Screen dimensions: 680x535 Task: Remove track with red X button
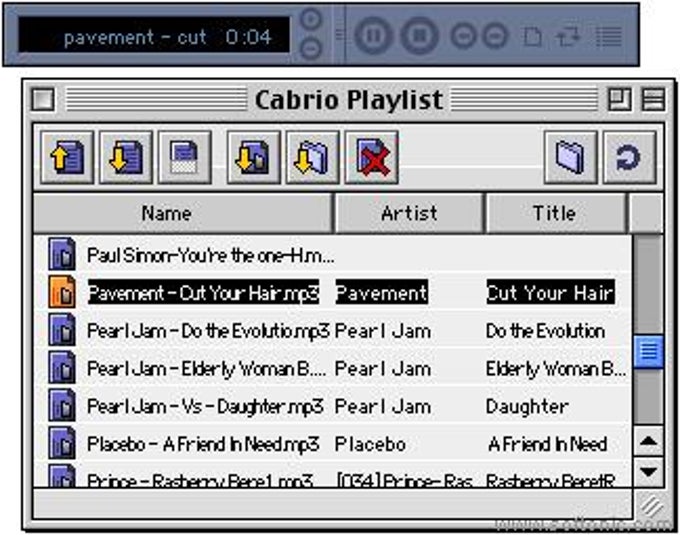point(371,157)
